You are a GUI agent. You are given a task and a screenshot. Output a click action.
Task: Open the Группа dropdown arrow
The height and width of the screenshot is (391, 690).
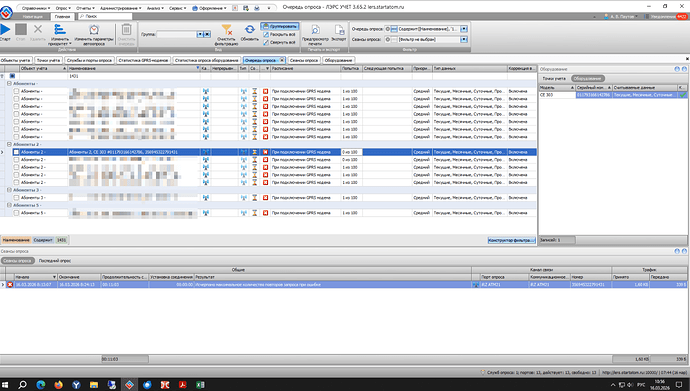[x=200, y=34]
